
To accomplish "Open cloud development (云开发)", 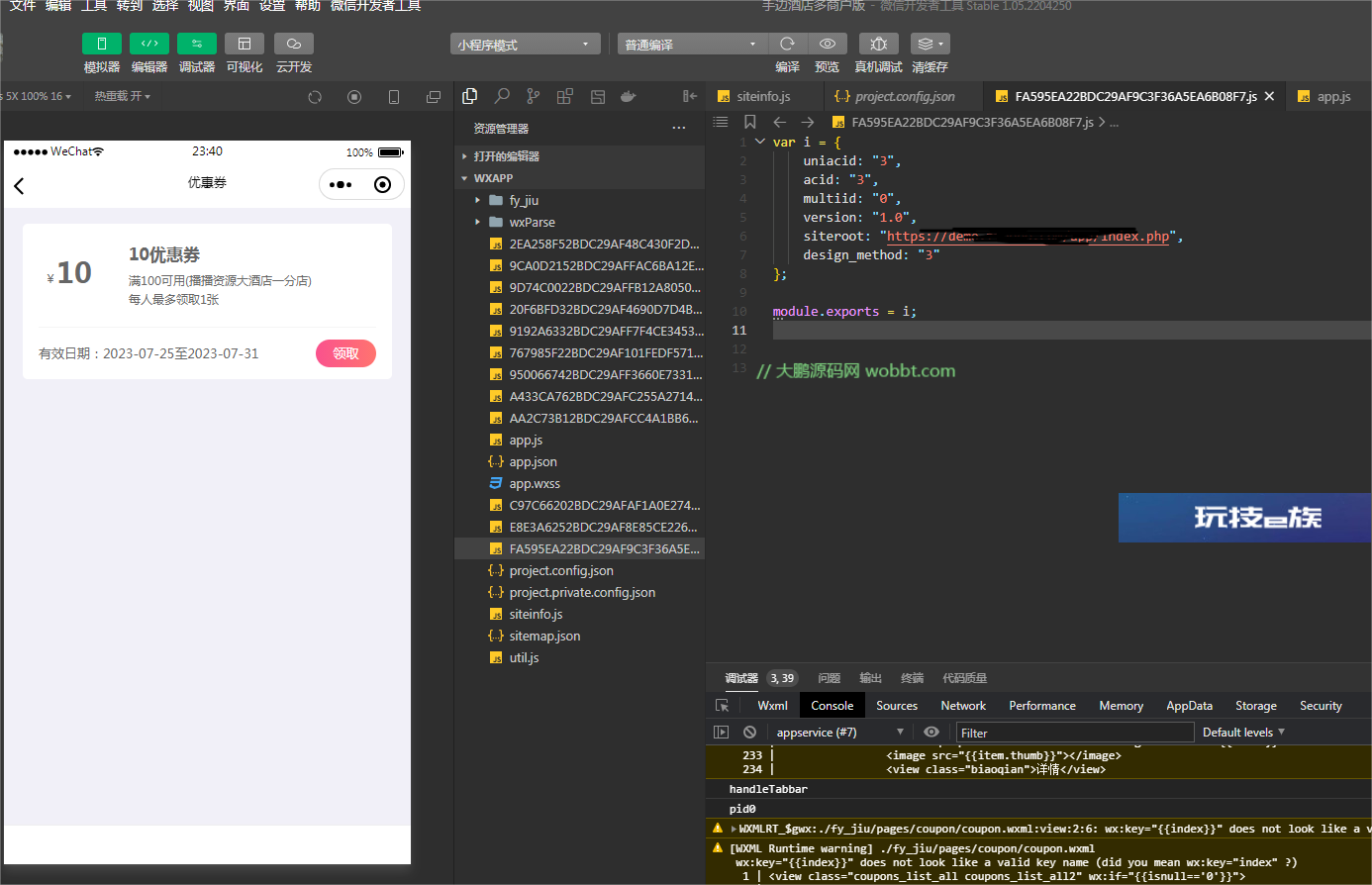I will 293,44.
